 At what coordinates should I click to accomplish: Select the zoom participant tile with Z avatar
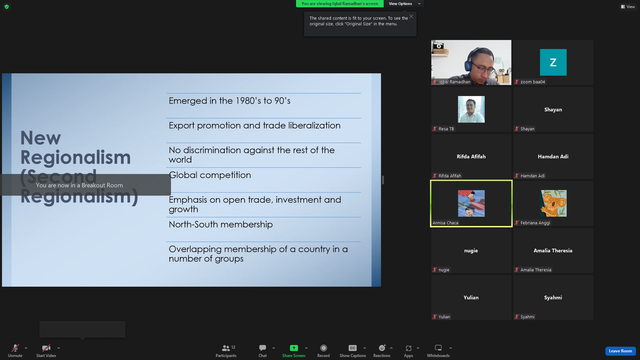point(553,62)
